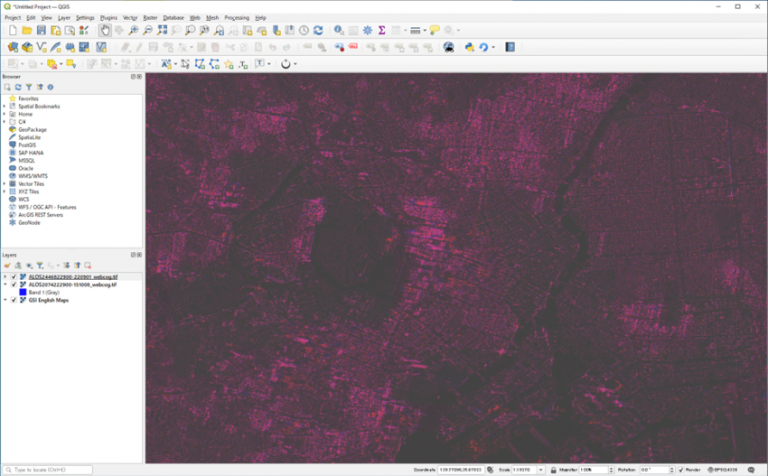Open the Statistical Summary sigma icon
This screenshot has height=476, width=768.
tap(382, 30)
